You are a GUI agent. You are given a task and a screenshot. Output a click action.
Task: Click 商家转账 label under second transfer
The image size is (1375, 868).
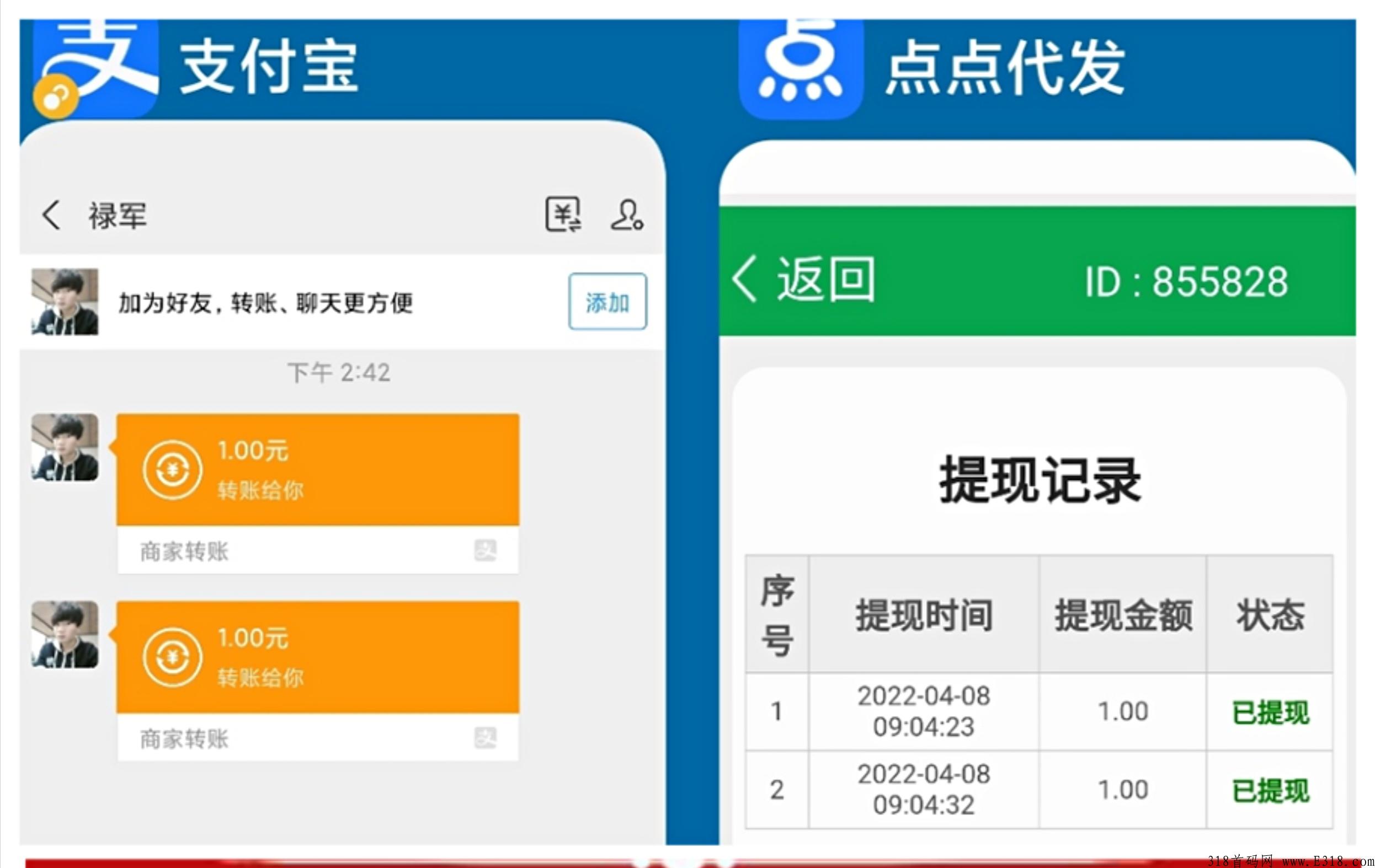tap(184, 738)
